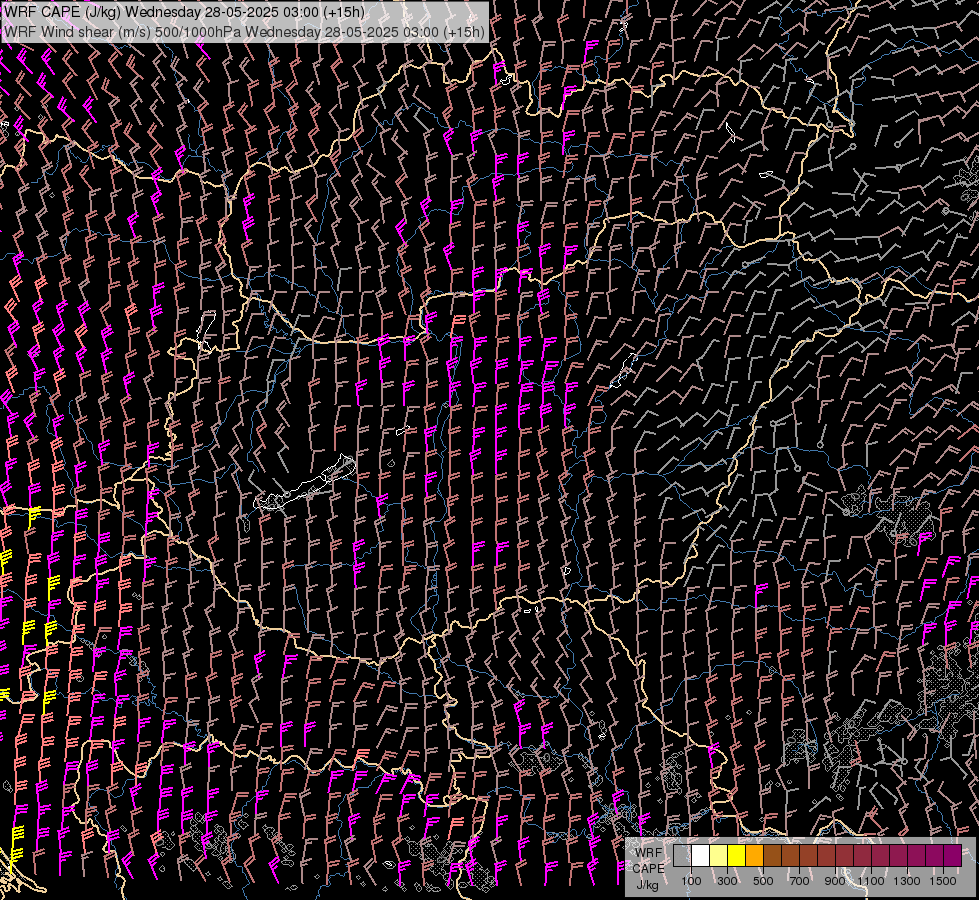Click the orange CAPE legend swatch
This screenshot has width=979, height=900.
754,856
